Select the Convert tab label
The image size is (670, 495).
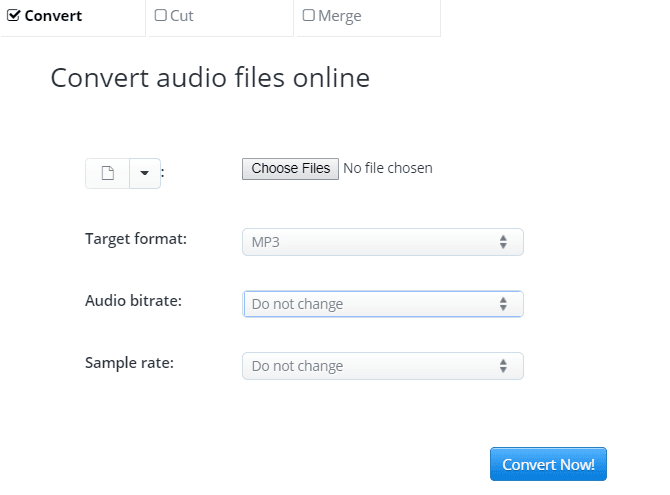[x=53, y=16]
